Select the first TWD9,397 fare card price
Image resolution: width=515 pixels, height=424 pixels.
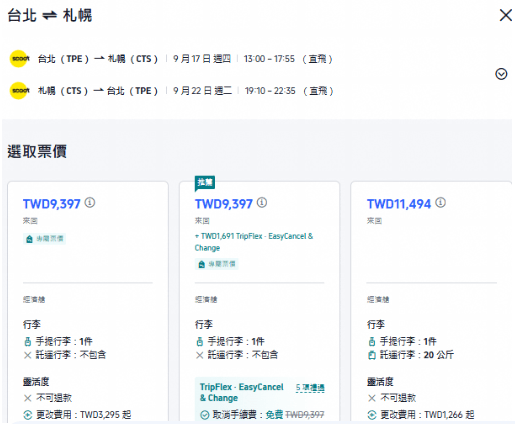[52, 204]
